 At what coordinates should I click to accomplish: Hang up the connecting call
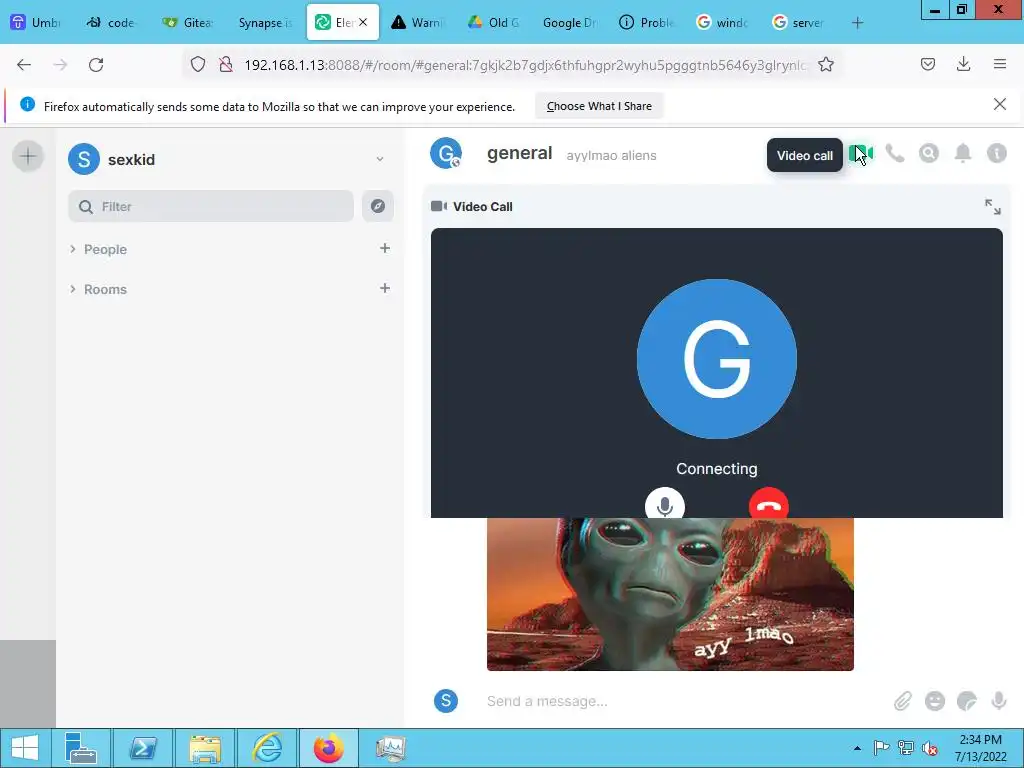(x=769, y=505)
